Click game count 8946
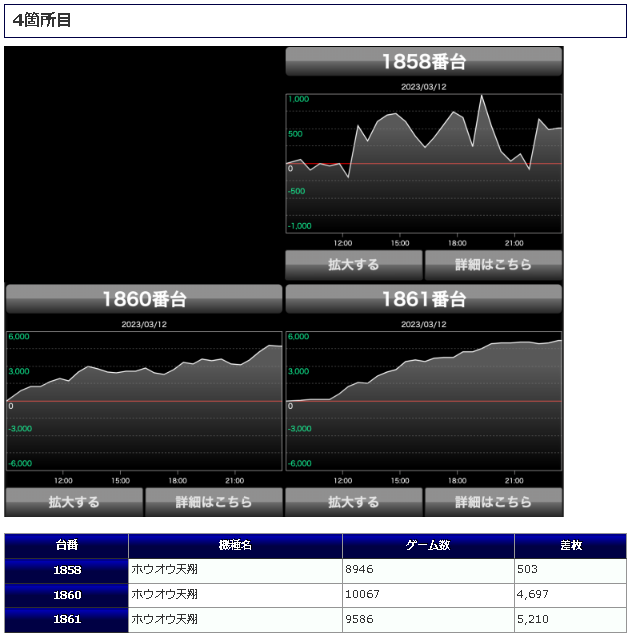The height and width of the screenshot is (636, 631). point(359,569)
